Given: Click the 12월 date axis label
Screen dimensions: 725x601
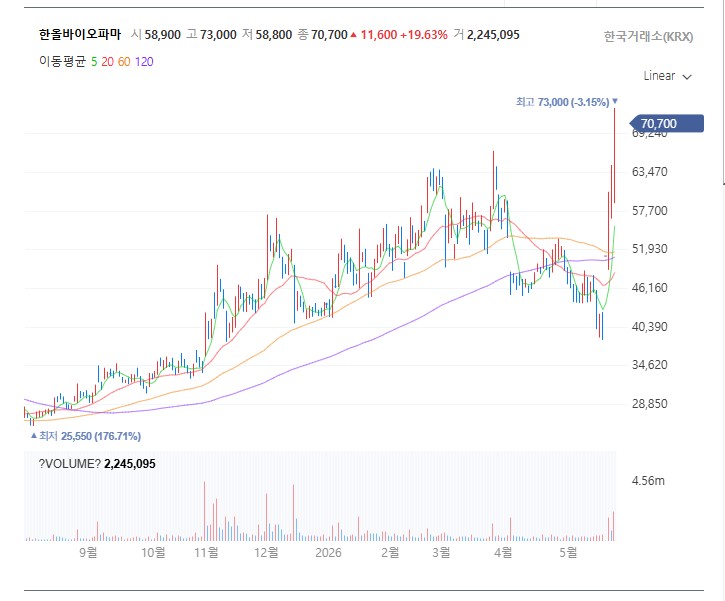Looking at the screenshot, I should click(x=266, y=552).
